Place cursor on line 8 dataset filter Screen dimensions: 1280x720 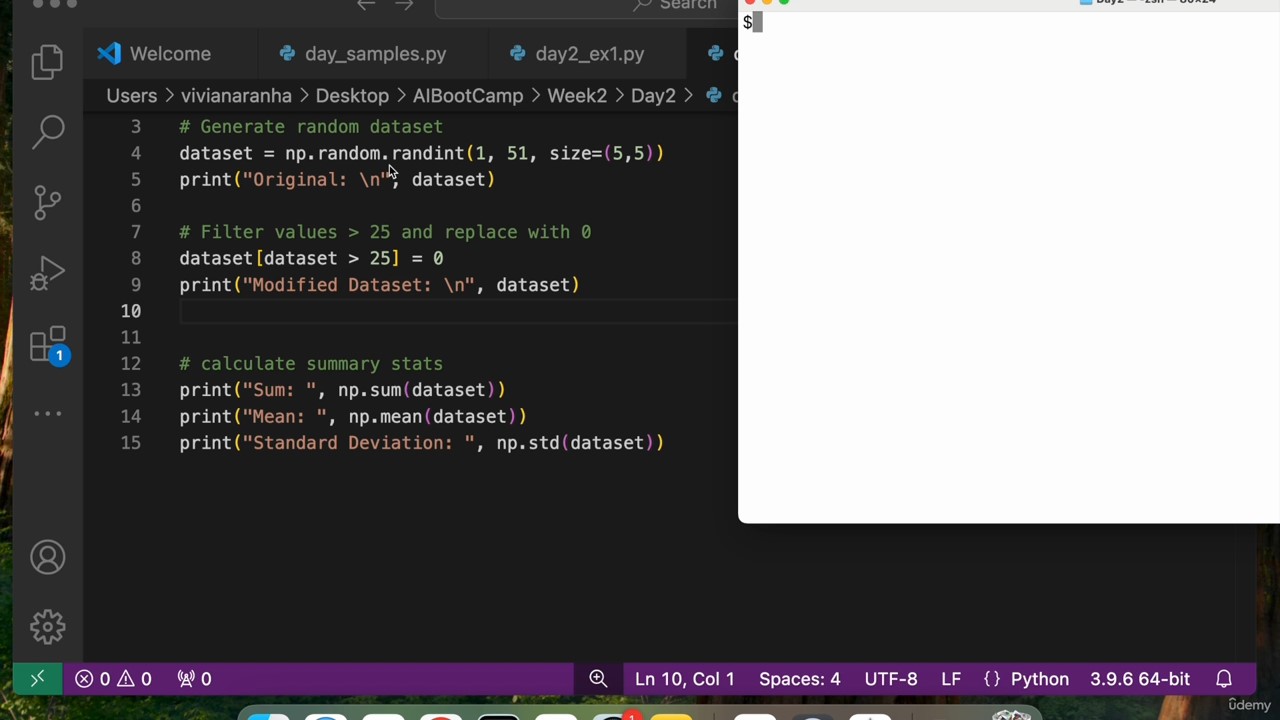311,258
